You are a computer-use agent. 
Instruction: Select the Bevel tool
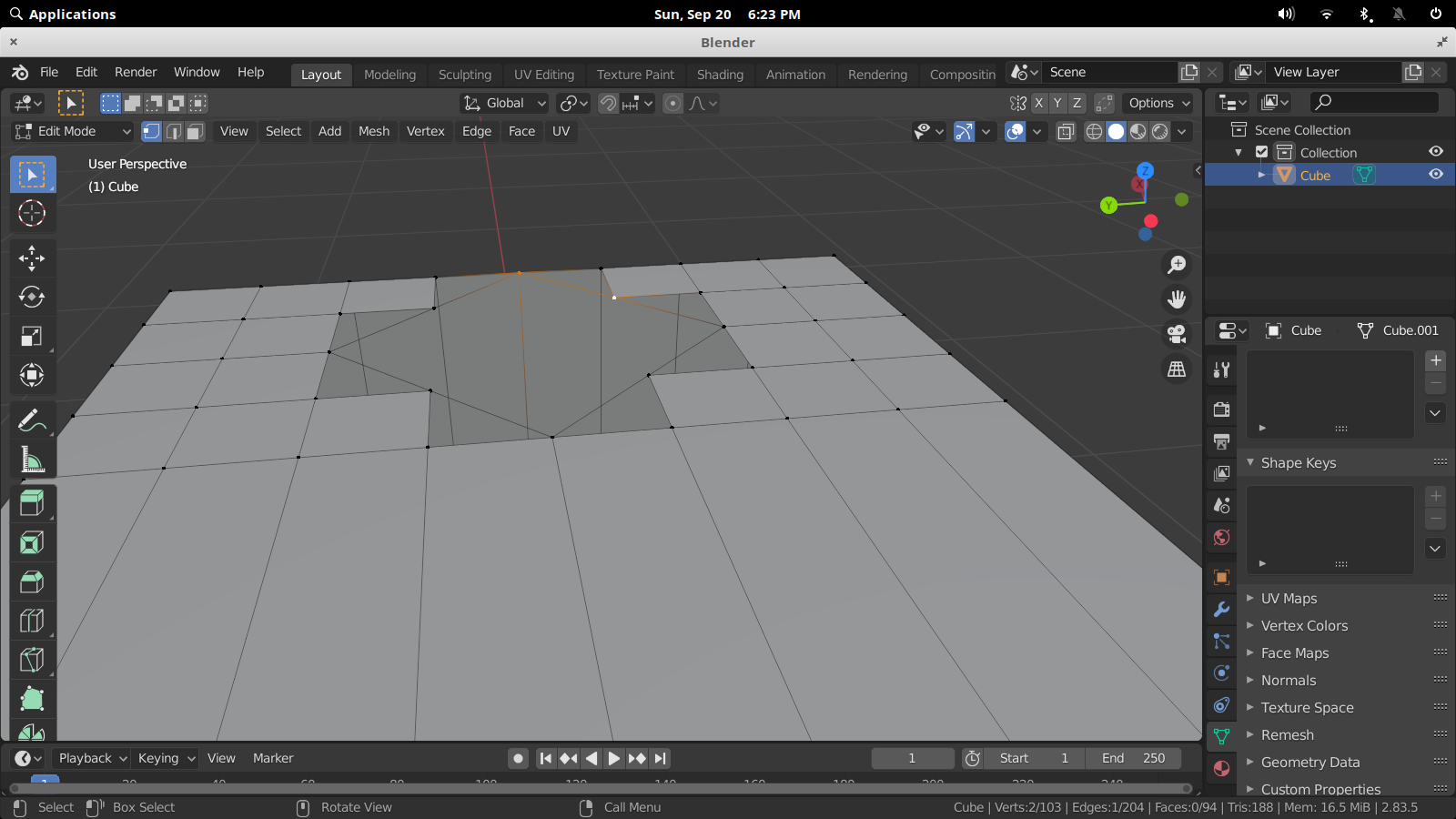tap(32, 582)
